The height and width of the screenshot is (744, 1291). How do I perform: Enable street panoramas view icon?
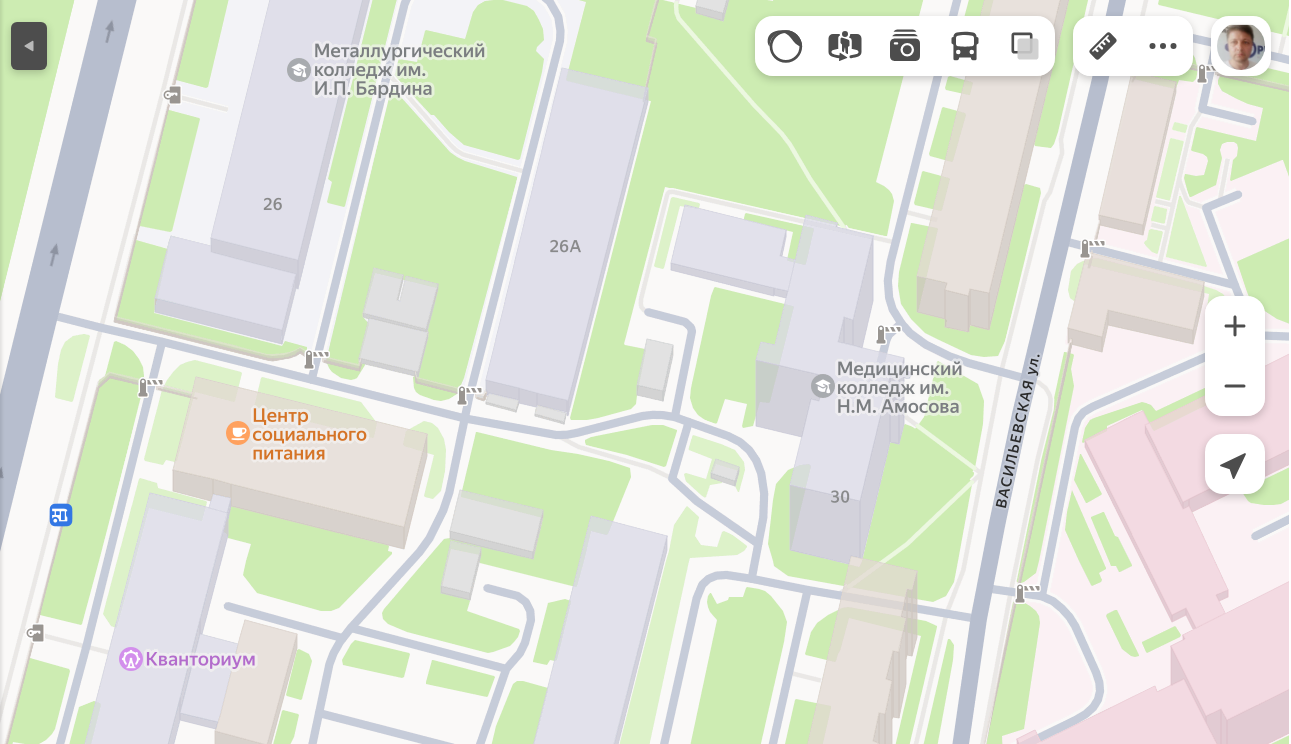pos(845,46)
